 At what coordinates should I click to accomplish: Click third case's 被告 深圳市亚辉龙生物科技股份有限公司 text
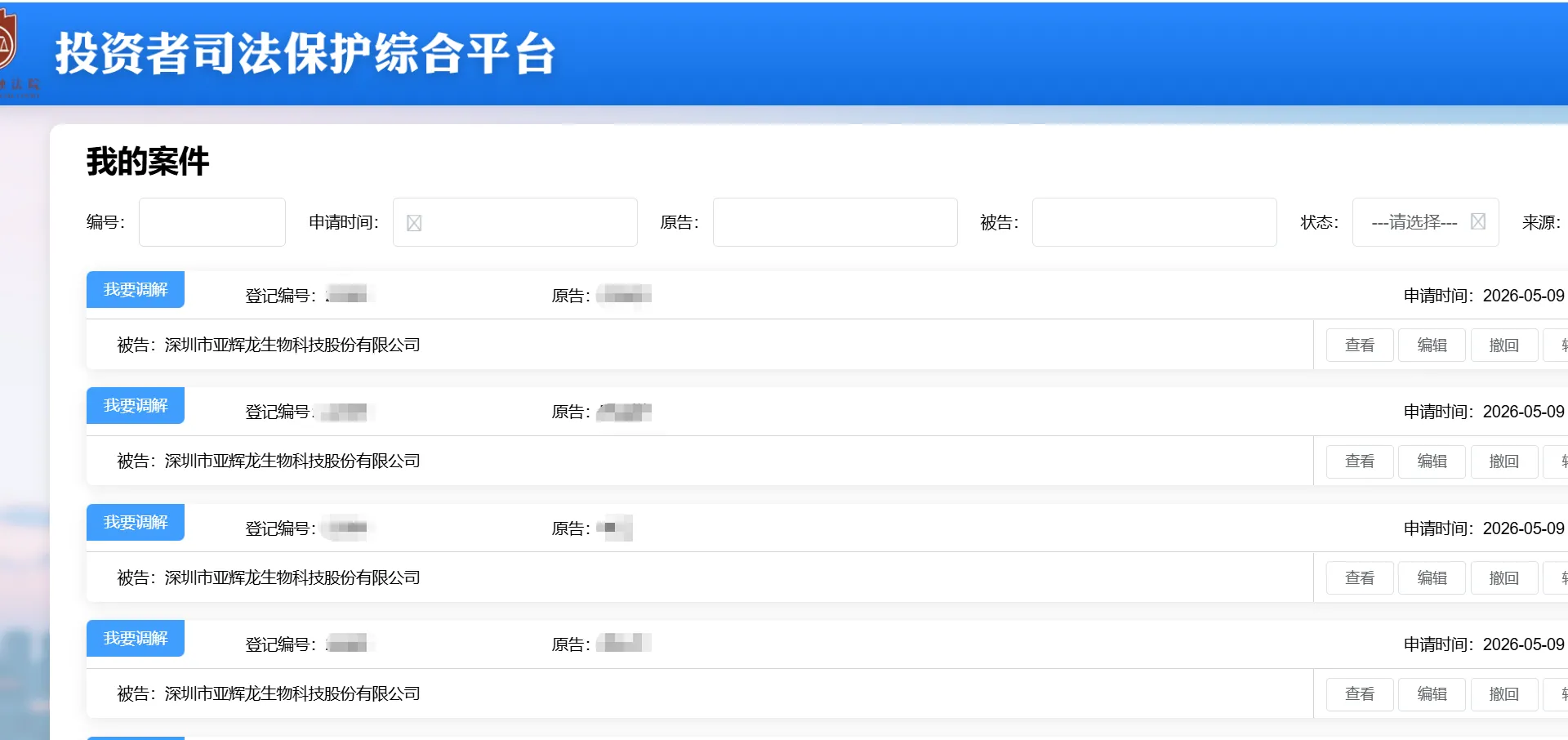(x=269, y=578)
